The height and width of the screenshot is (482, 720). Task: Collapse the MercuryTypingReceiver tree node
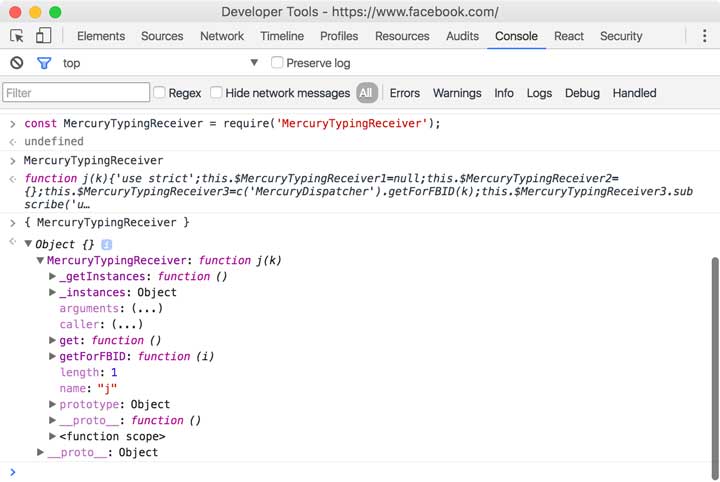41,261
